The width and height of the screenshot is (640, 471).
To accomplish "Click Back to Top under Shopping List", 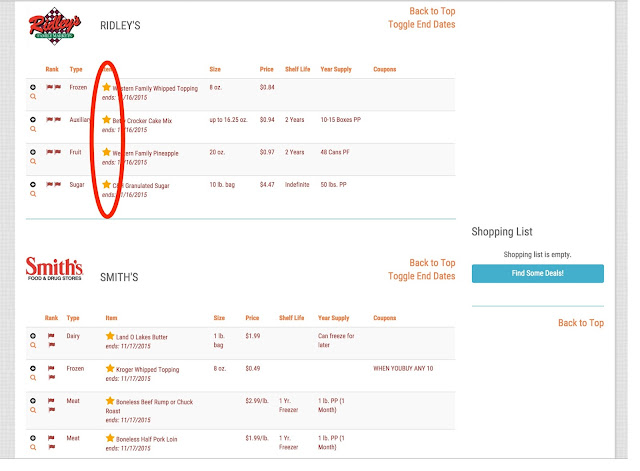I will [581, 323].
